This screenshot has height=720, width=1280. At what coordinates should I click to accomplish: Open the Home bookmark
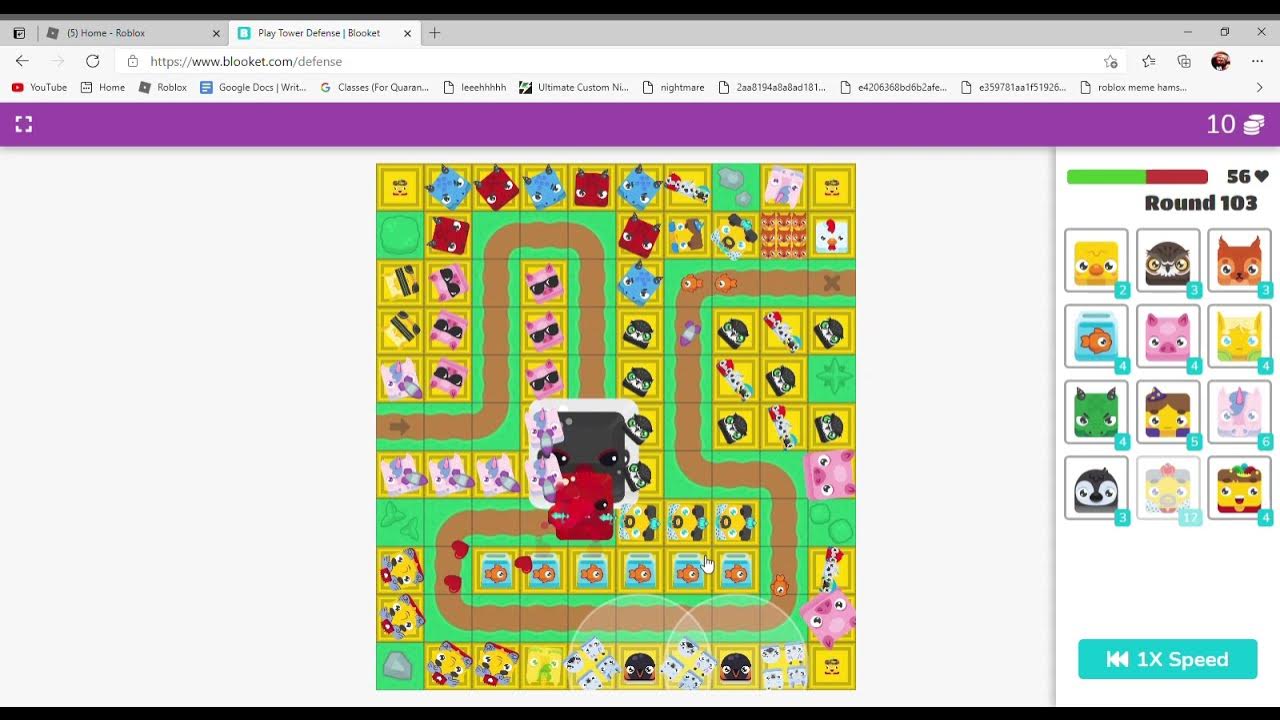click(x=102, y=87)
